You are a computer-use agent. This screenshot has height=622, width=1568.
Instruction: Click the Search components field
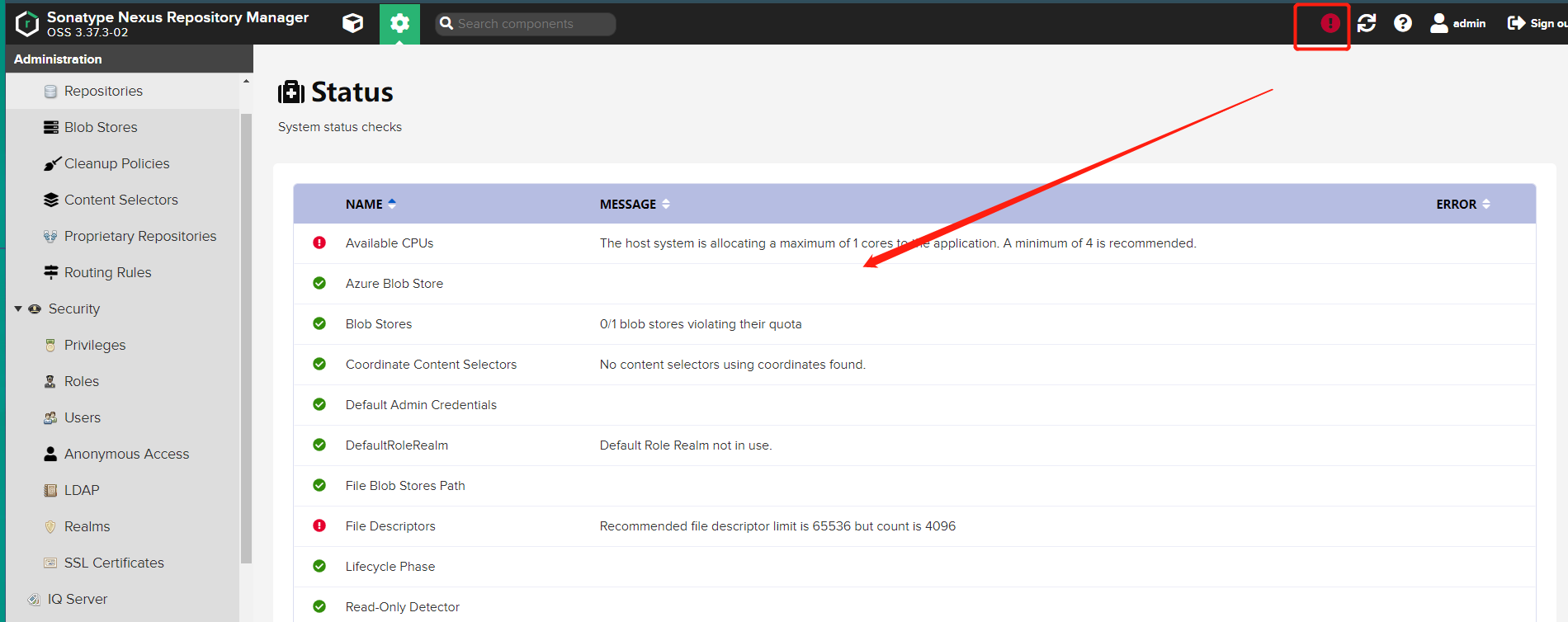[x=532, y=24]
